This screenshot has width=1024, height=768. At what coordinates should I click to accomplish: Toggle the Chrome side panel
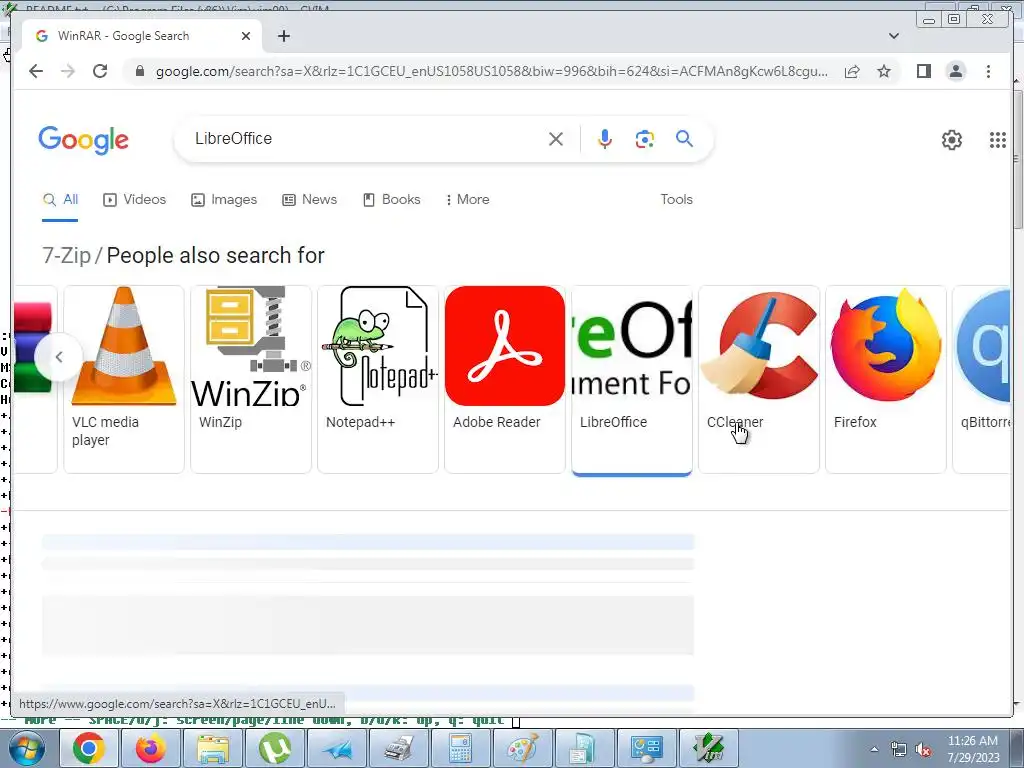point(923,71)
